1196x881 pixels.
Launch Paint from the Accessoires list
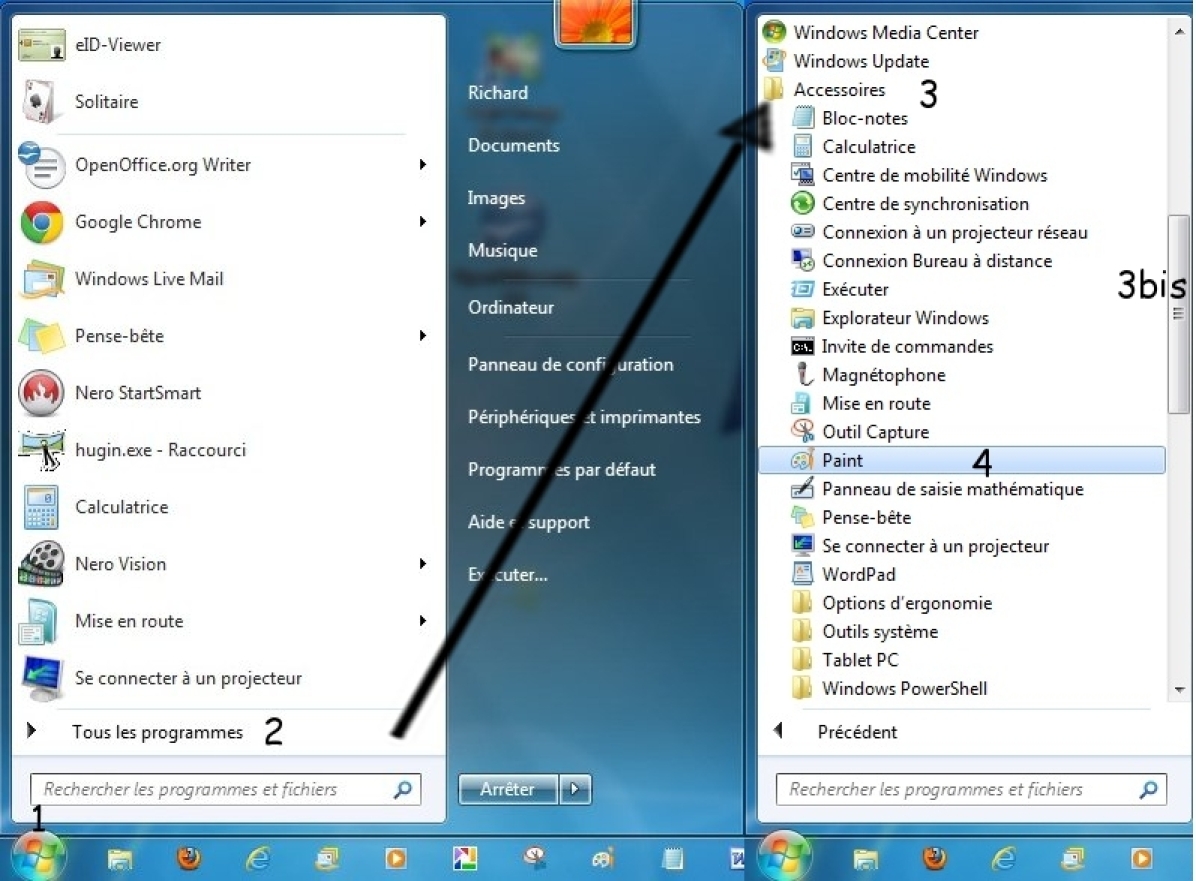pyautogui.click(x=842, y=461)
